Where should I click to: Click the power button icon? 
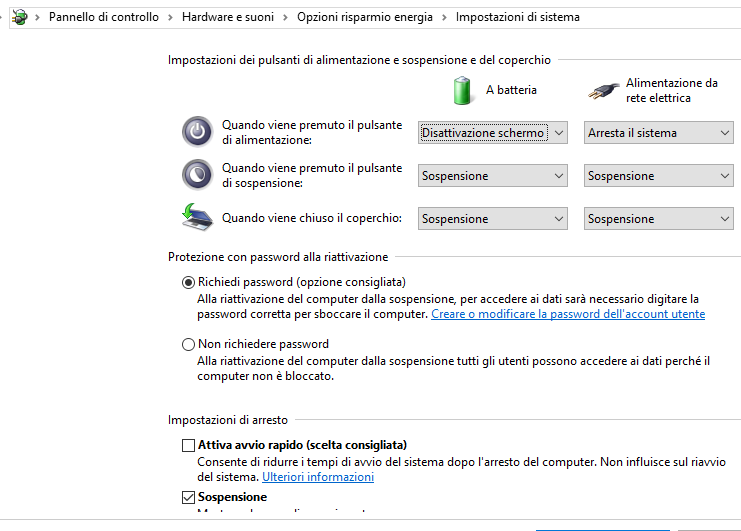click(x=197, y=132)
